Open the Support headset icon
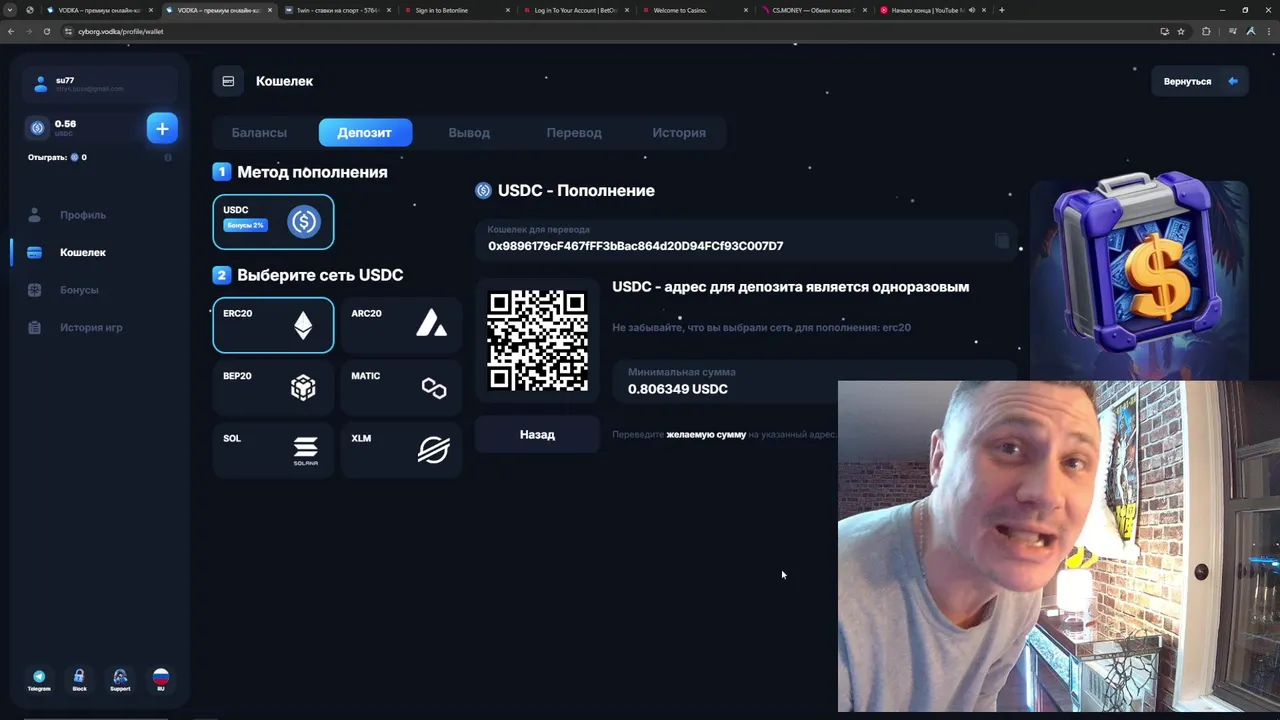1280x720 pixels. pyautogui.click(x=120, y=677)
